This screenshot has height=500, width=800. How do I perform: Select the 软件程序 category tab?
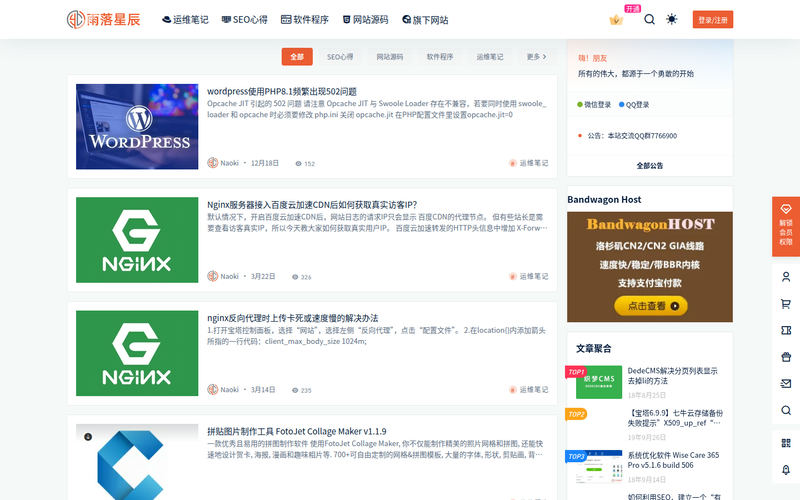coord(440,57)
